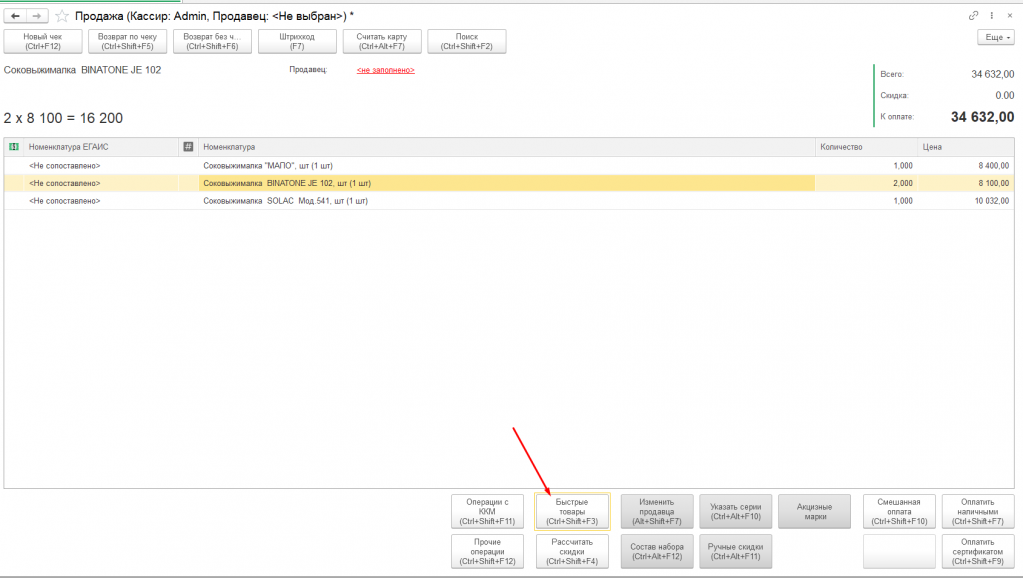Click Прочие операции button
This screenshot has width=1023, height=578.
point(487,551)
